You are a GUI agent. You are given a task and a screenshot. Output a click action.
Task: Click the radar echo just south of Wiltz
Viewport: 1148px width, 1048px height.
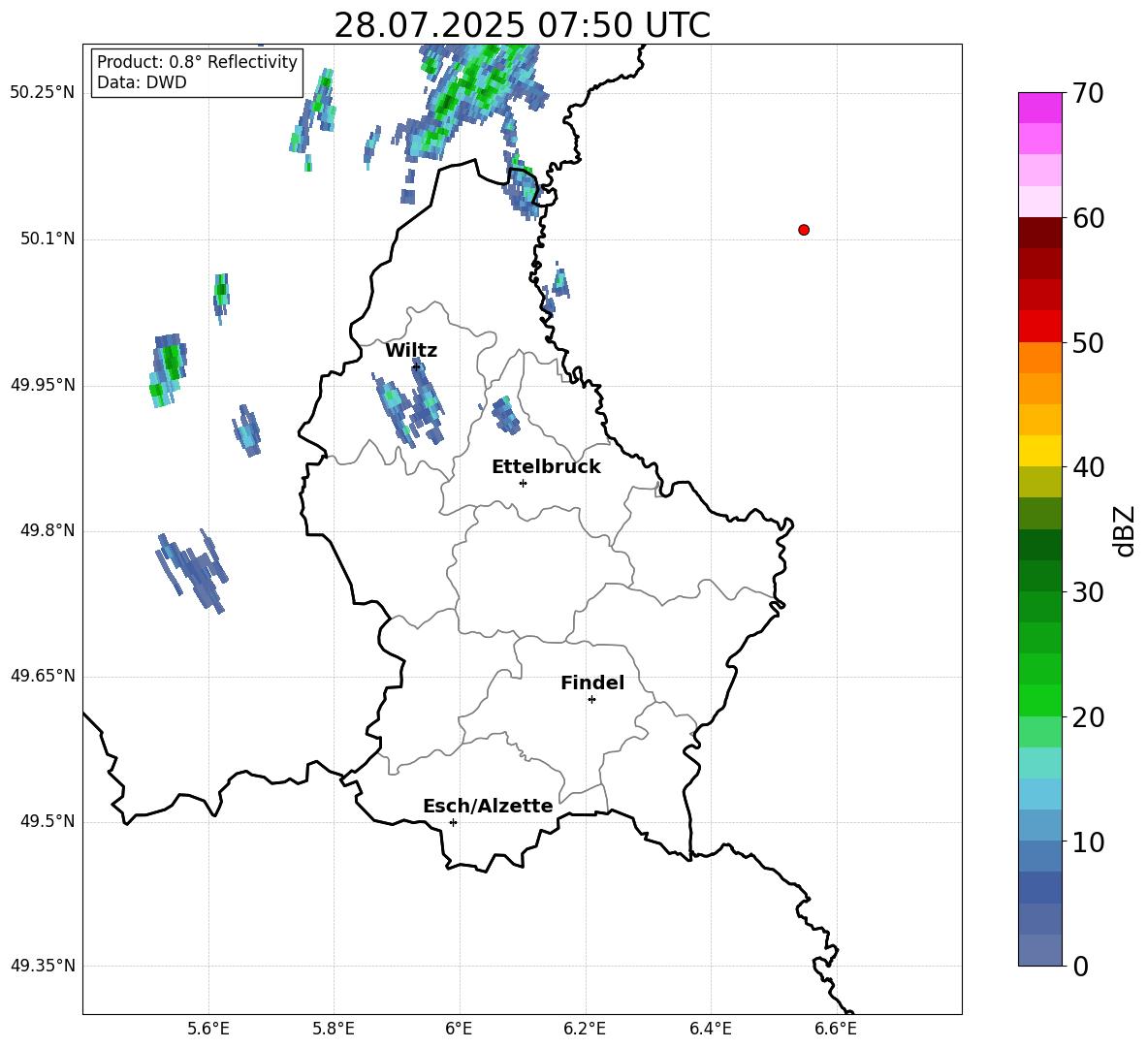tap(408, 402)
